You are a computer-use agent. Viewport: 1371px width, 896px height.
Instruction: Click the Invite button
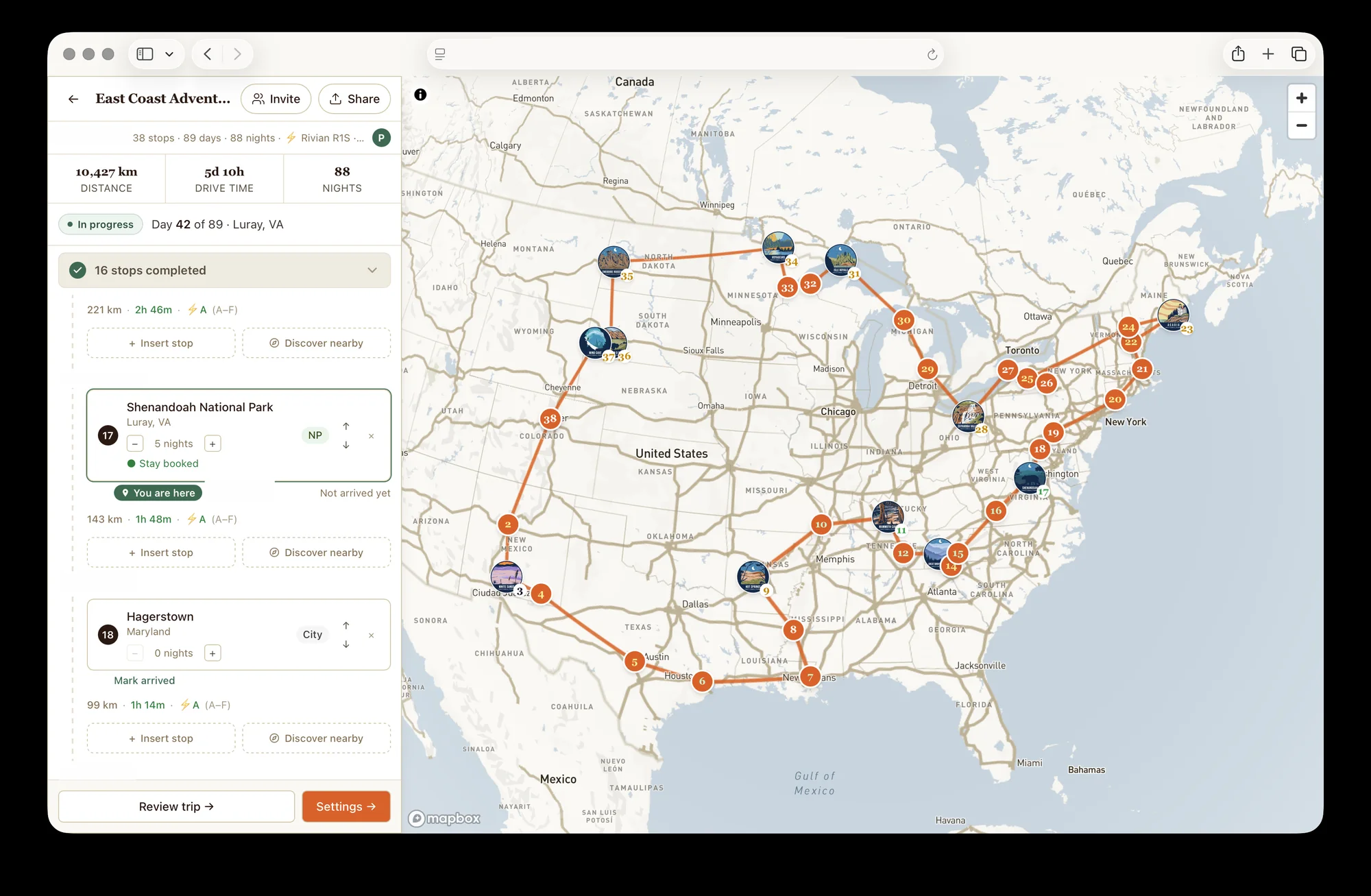pyautogui.click(x=276, y=99)
